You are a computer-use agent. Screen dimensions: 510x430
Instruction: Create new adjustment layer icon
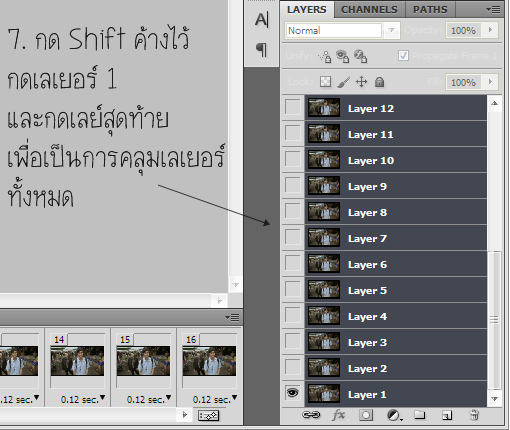point(394,415)
